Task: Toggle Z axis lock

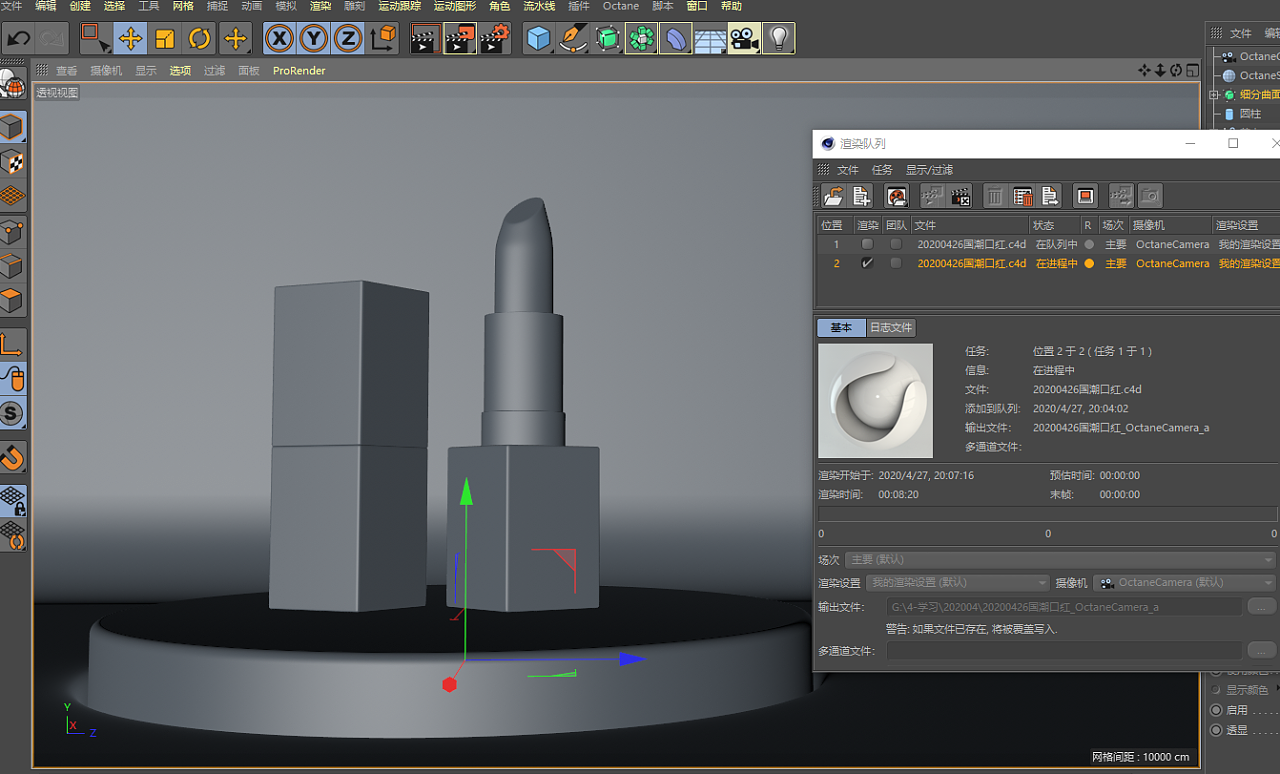Action: pos(348,39)
